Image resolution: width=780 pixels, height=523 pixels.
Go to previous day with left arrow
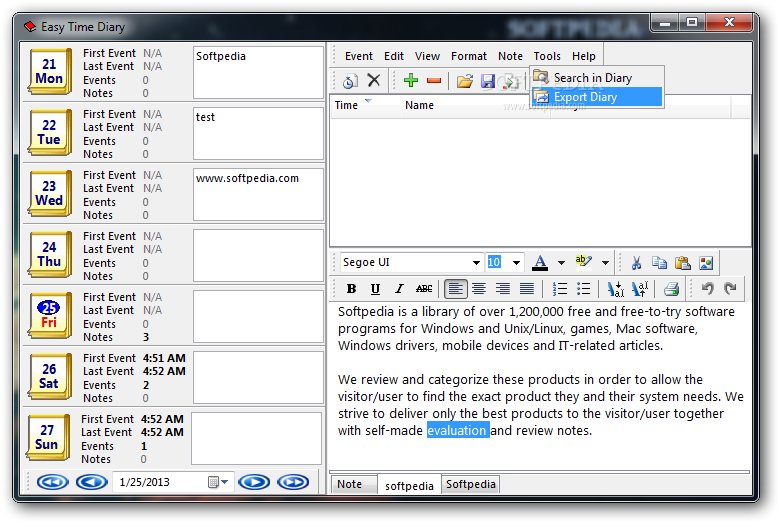pyautogui.click(x=92, y=482)
